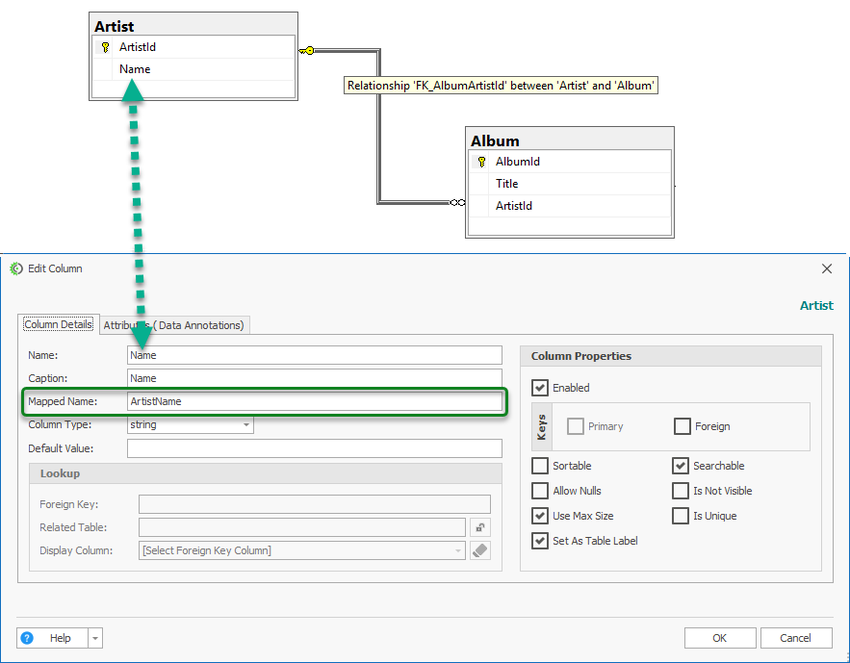Viewport: 850px width, 663px height.
Task: Uncheck Use Max Size
Action: (x=540, y=516)
